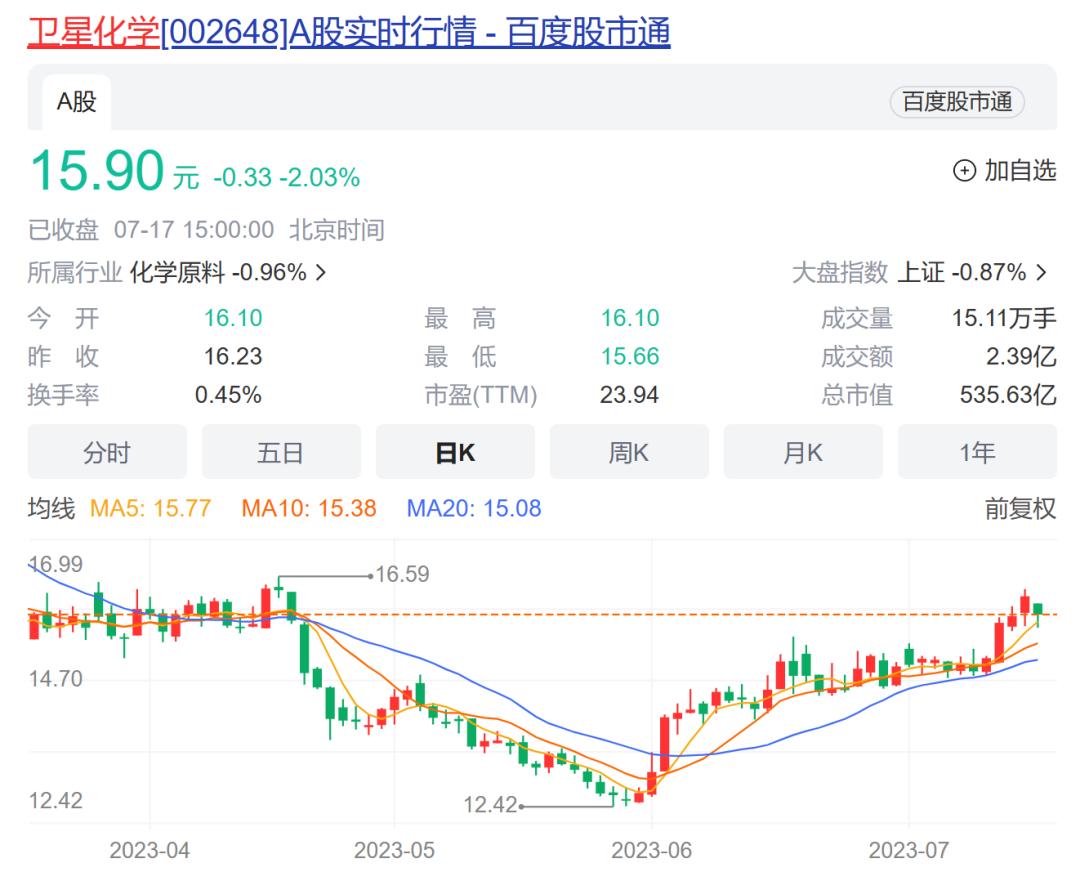Click the 百度股市通 pill button
Image resolution: width=1080 pixels, height=872 pixels.
[957, 102]
